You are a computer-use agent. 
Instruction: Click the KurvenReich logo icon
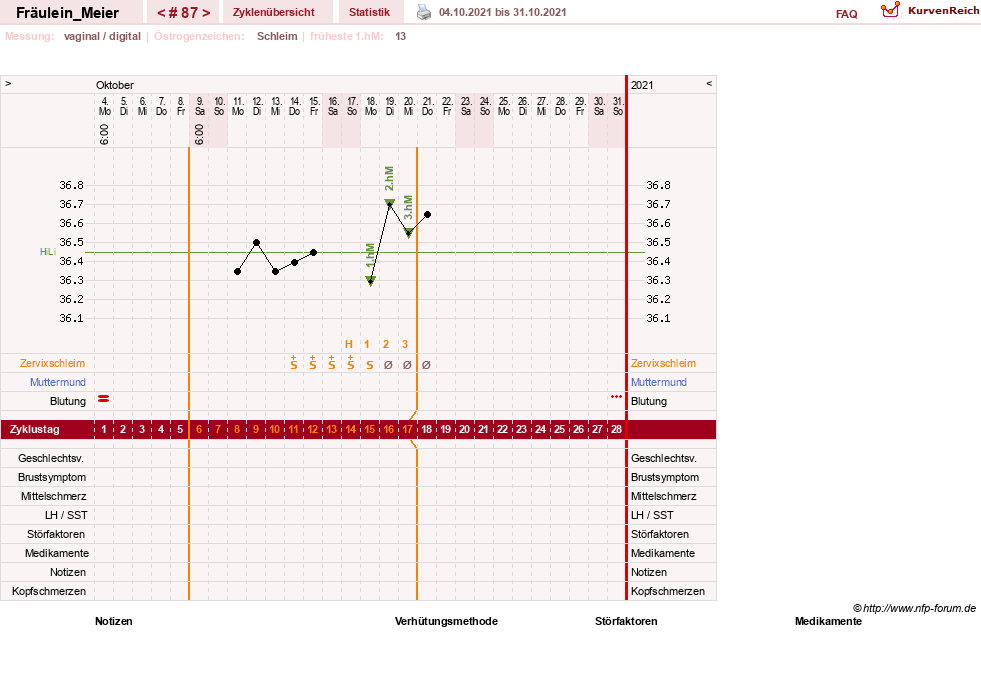tap(890, 10)
